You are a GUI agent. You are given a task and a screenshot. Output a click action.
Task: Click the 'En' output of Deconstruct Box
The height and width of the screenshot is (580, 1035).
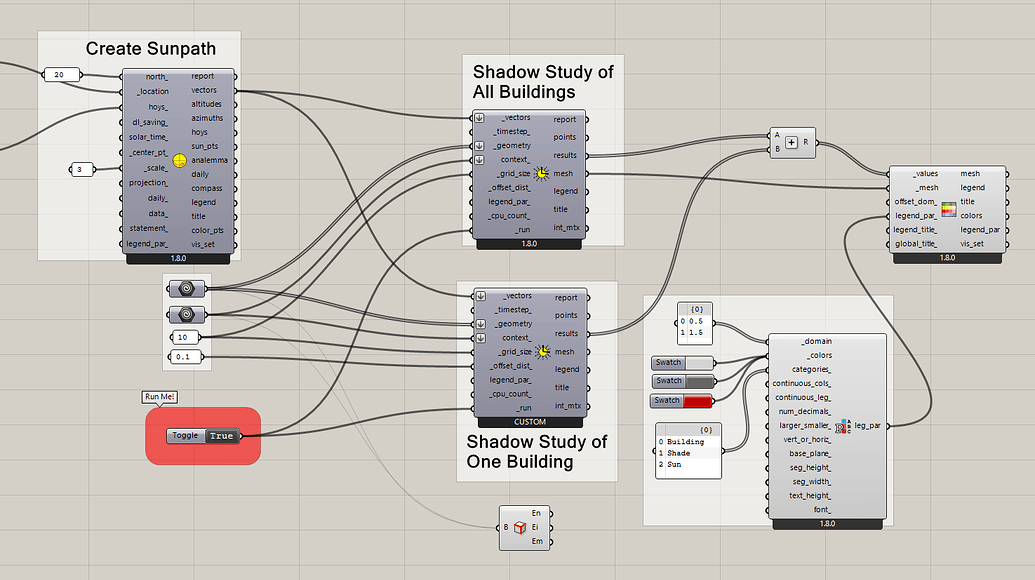(x=537, y=513)
